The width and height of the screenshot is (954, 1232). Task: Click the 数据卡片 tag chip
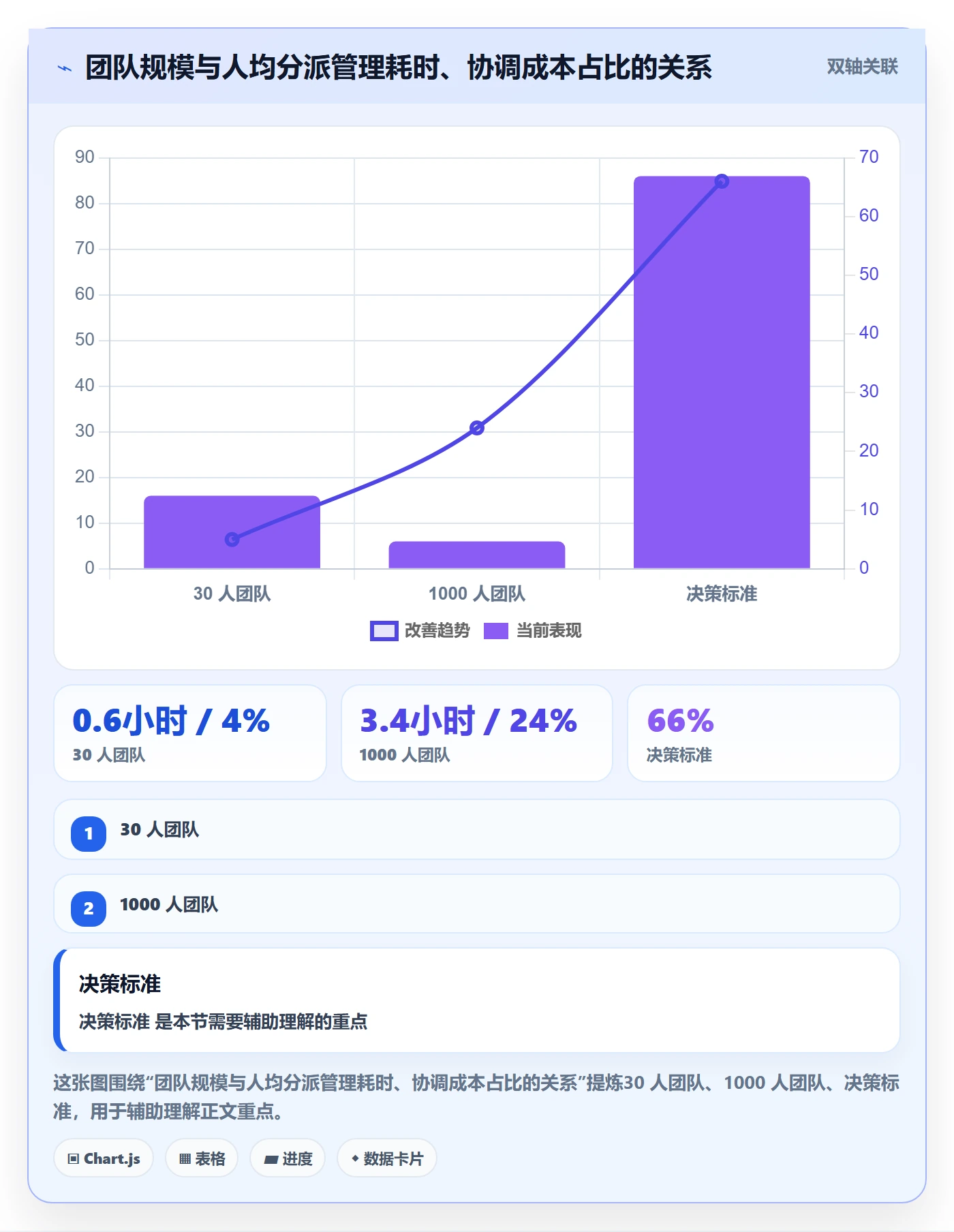pyautogui.click(x=387, y=1158)
